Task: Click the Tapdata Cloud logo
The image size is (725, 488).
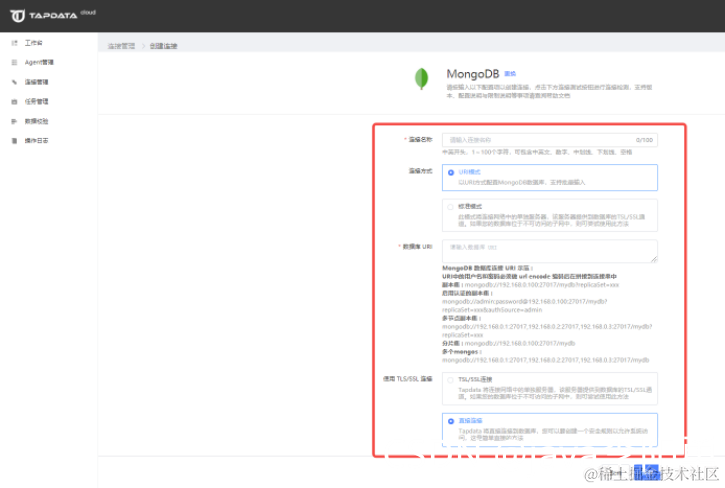Action: tap(52, 15)
